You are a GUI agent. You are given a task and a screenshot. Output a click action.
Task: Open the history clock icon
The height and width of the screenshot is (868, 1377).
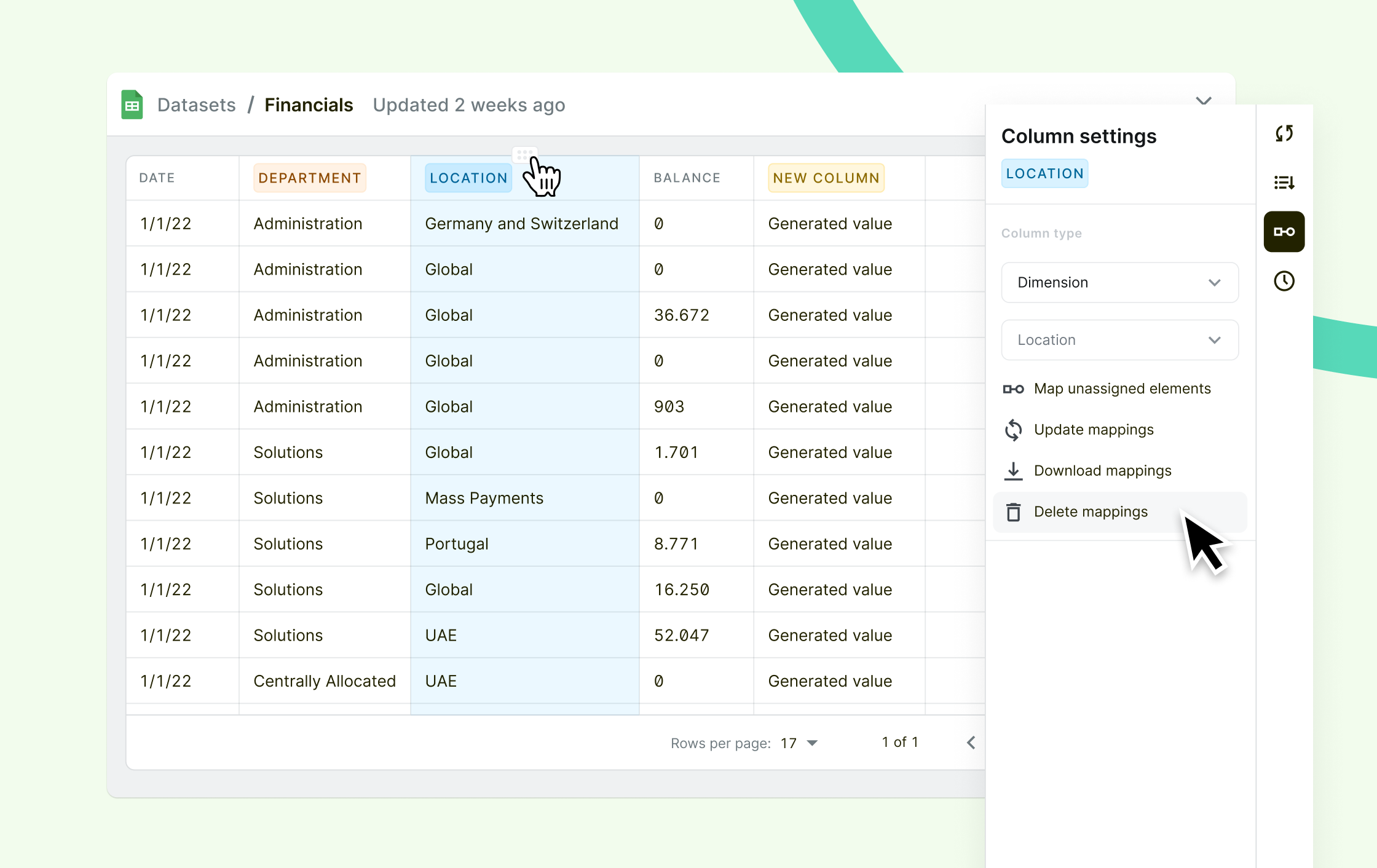(1284, 281)
